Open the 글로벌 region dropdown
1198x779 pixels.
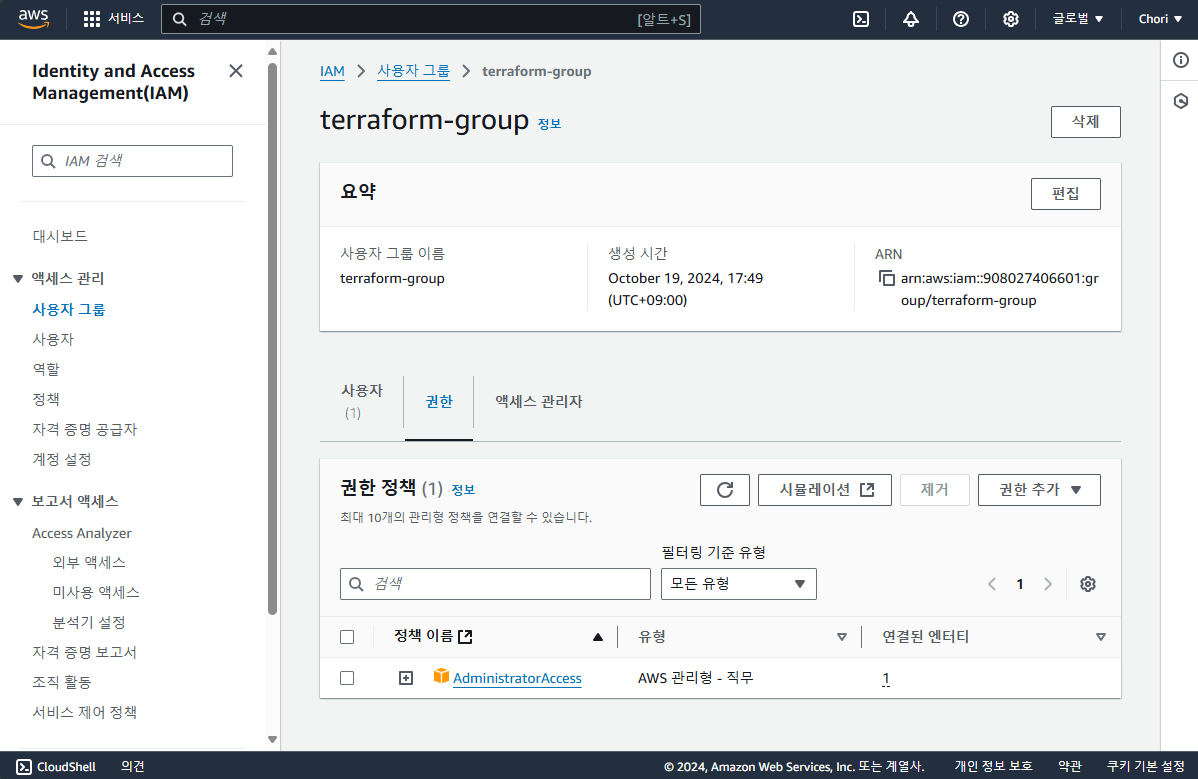pos(1077,19)
